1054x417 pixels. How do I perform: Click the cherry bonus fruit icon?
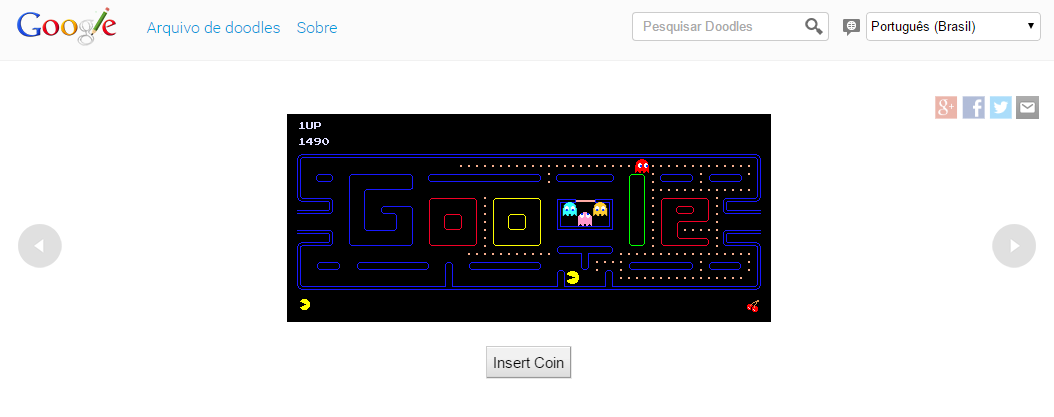point(753,305)
